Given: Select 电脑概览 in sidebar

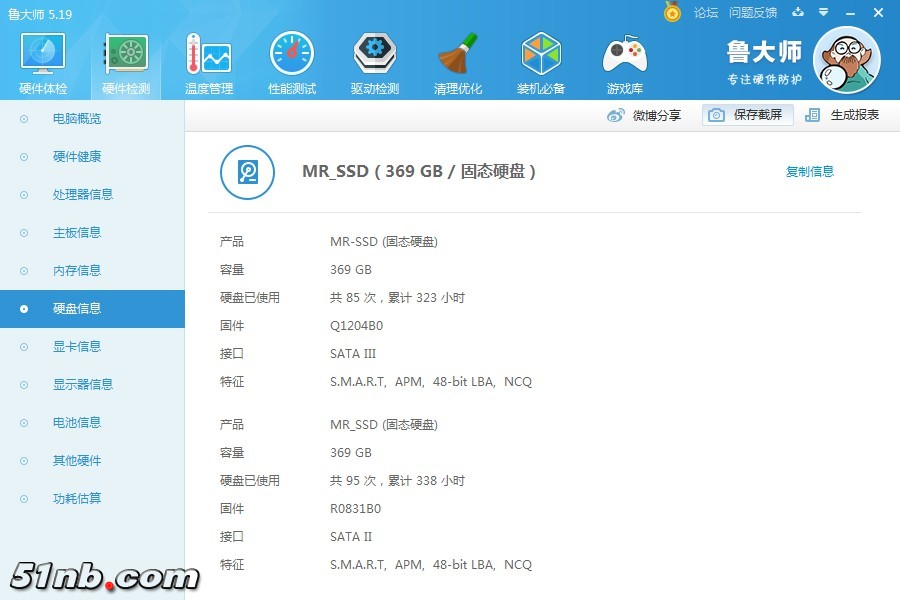Looking at the screenshot, I should click(x=77, y=119).
